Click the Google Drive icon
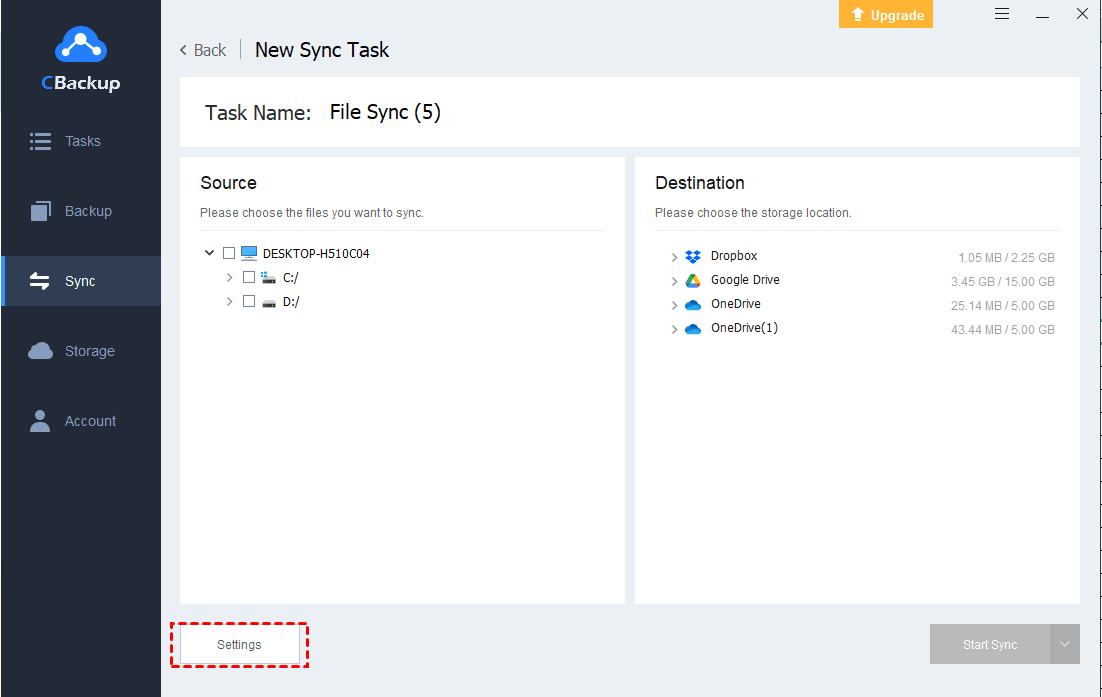1102x697 pixels. click(x=693, y=281)
